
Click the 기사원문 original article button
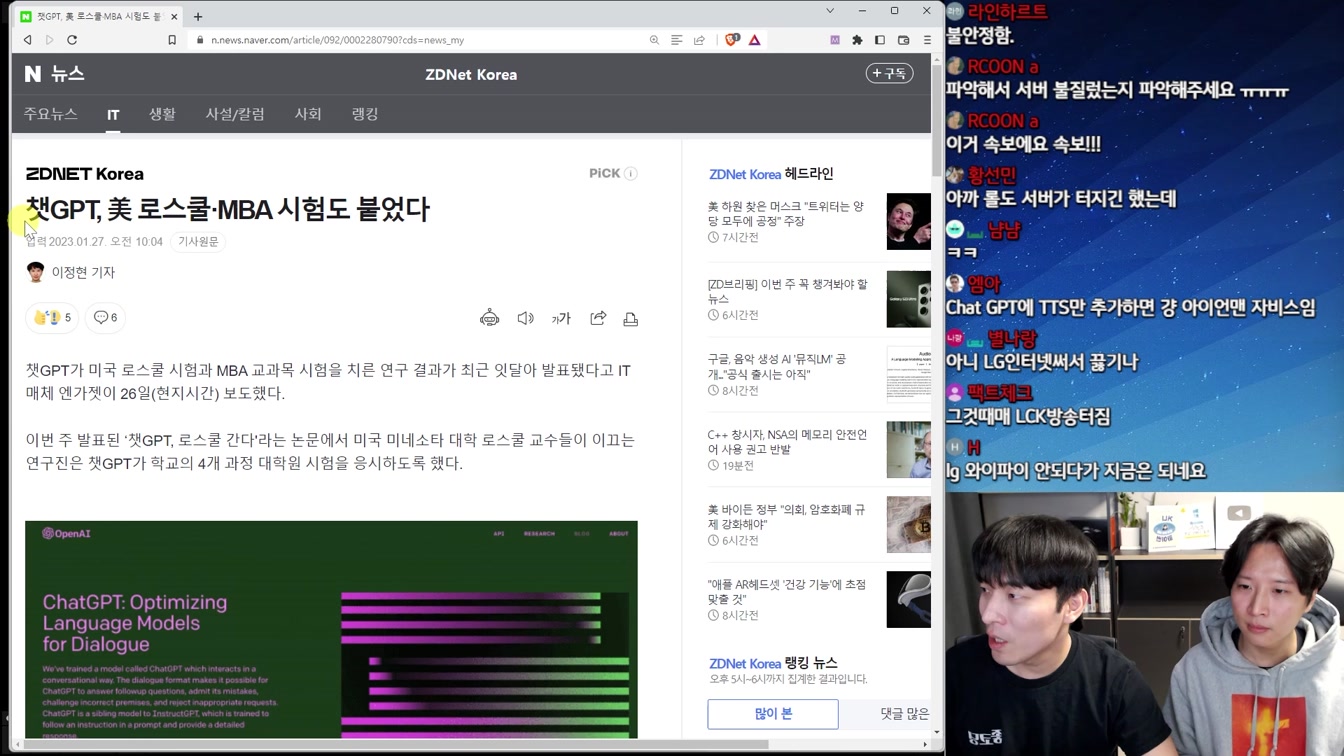[x=198, y=242]
